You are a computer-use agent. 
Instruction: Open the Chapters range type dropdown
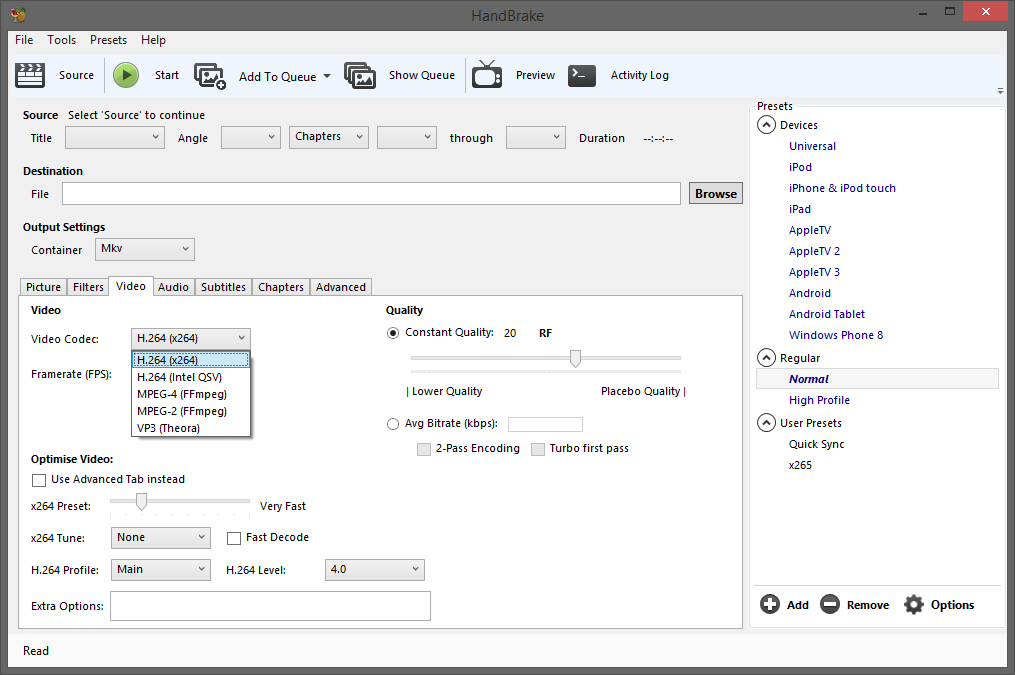329,137
